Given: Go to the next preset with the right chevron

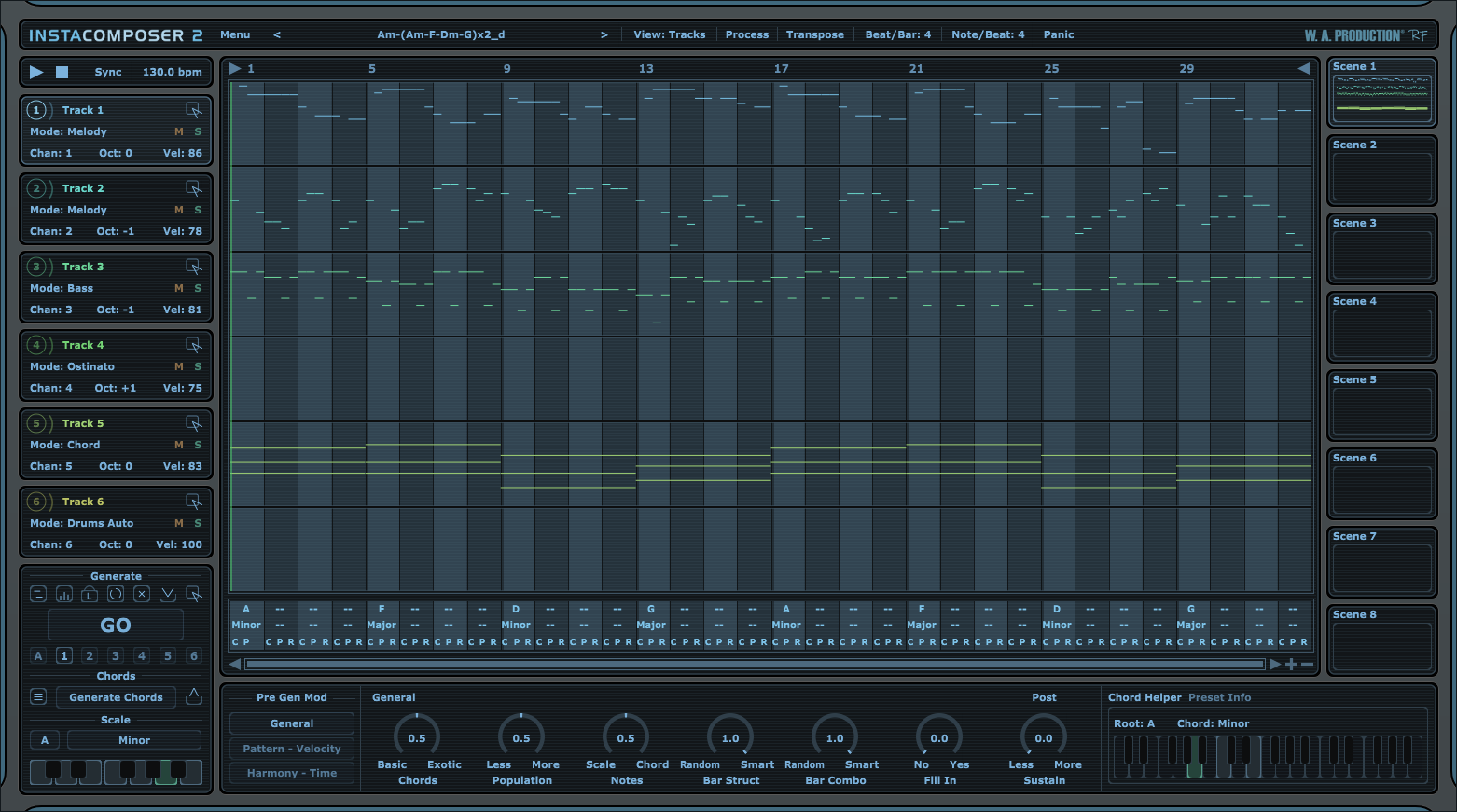Looking at the screenshot, I should 604,34.
